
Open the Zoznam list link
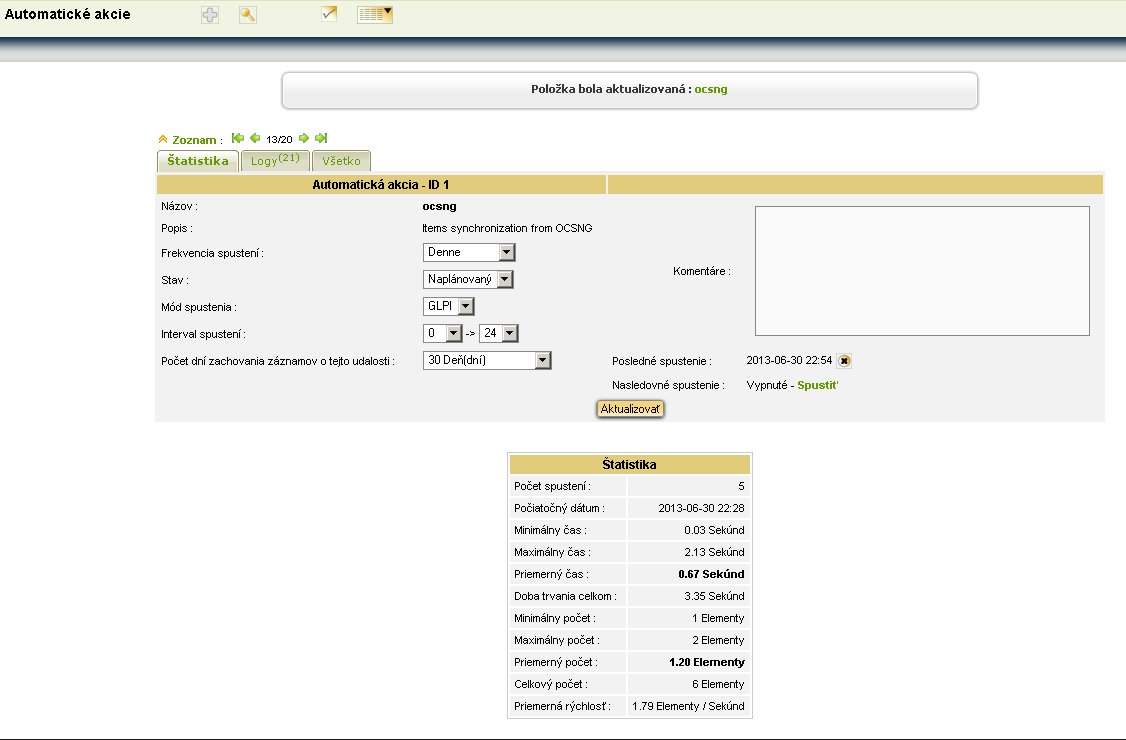194,140
